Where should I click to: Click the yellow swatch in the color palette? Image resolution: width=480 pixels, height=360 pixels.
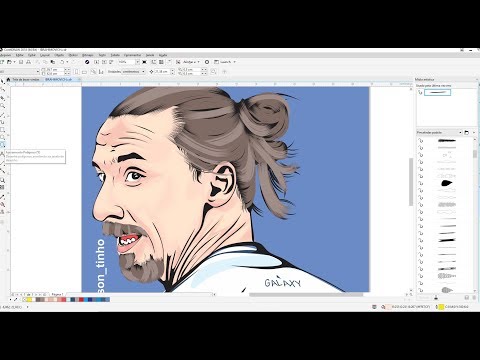point(29,300)
